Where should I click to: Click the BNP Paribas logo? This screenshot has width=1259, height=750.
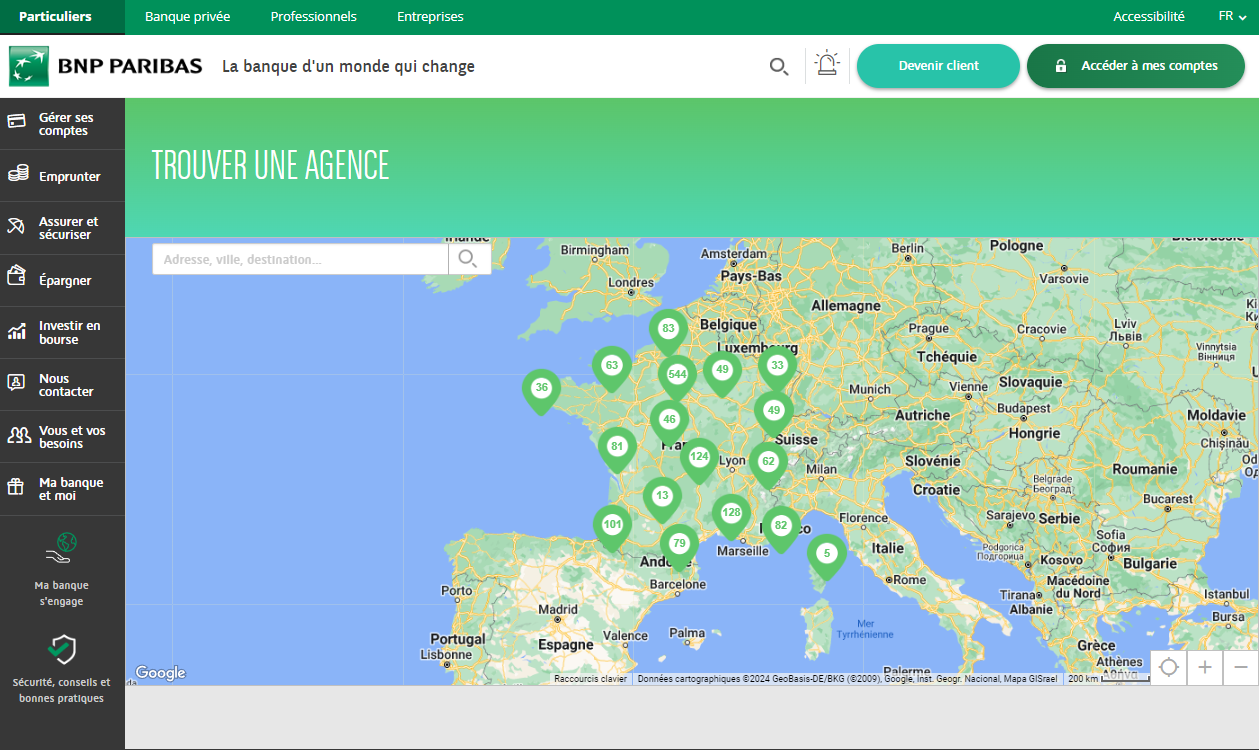(106, 67)
